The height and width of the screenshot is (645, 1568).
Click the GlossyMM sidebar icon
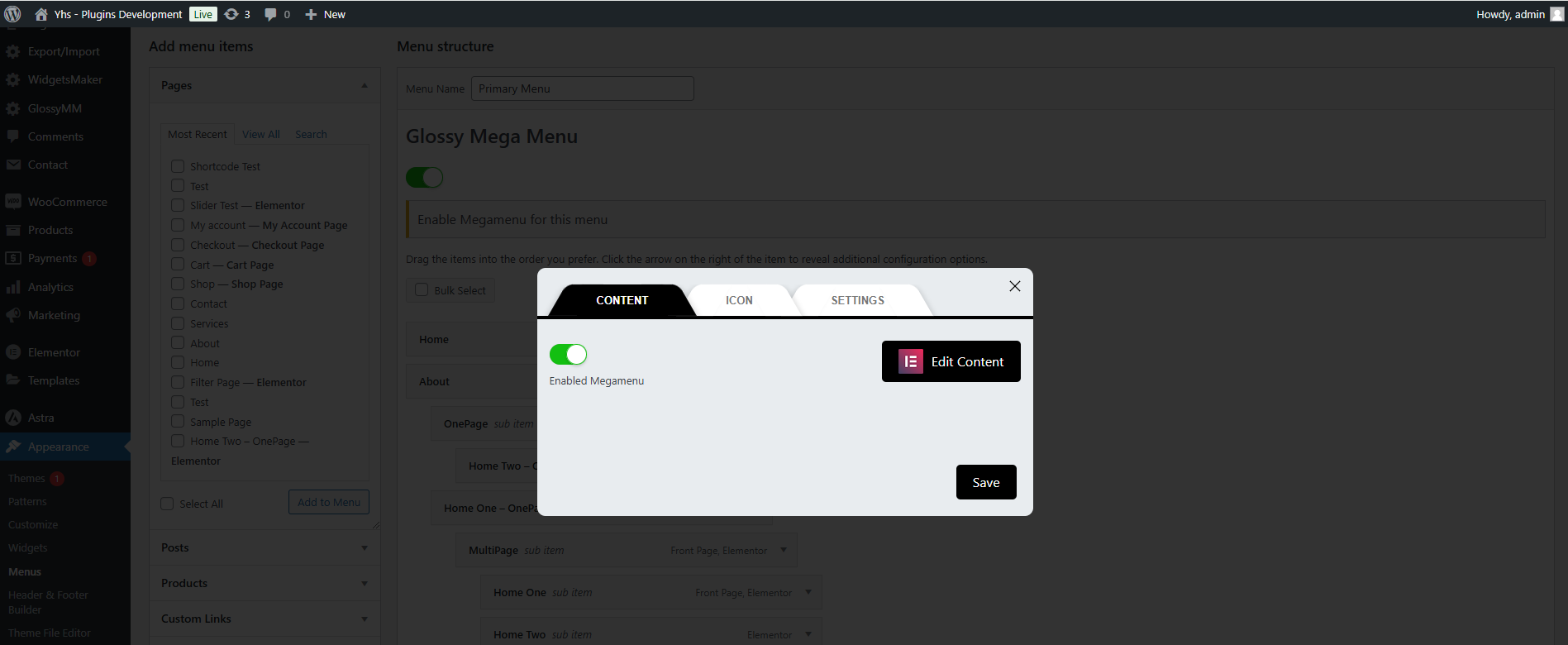(13, 108)
